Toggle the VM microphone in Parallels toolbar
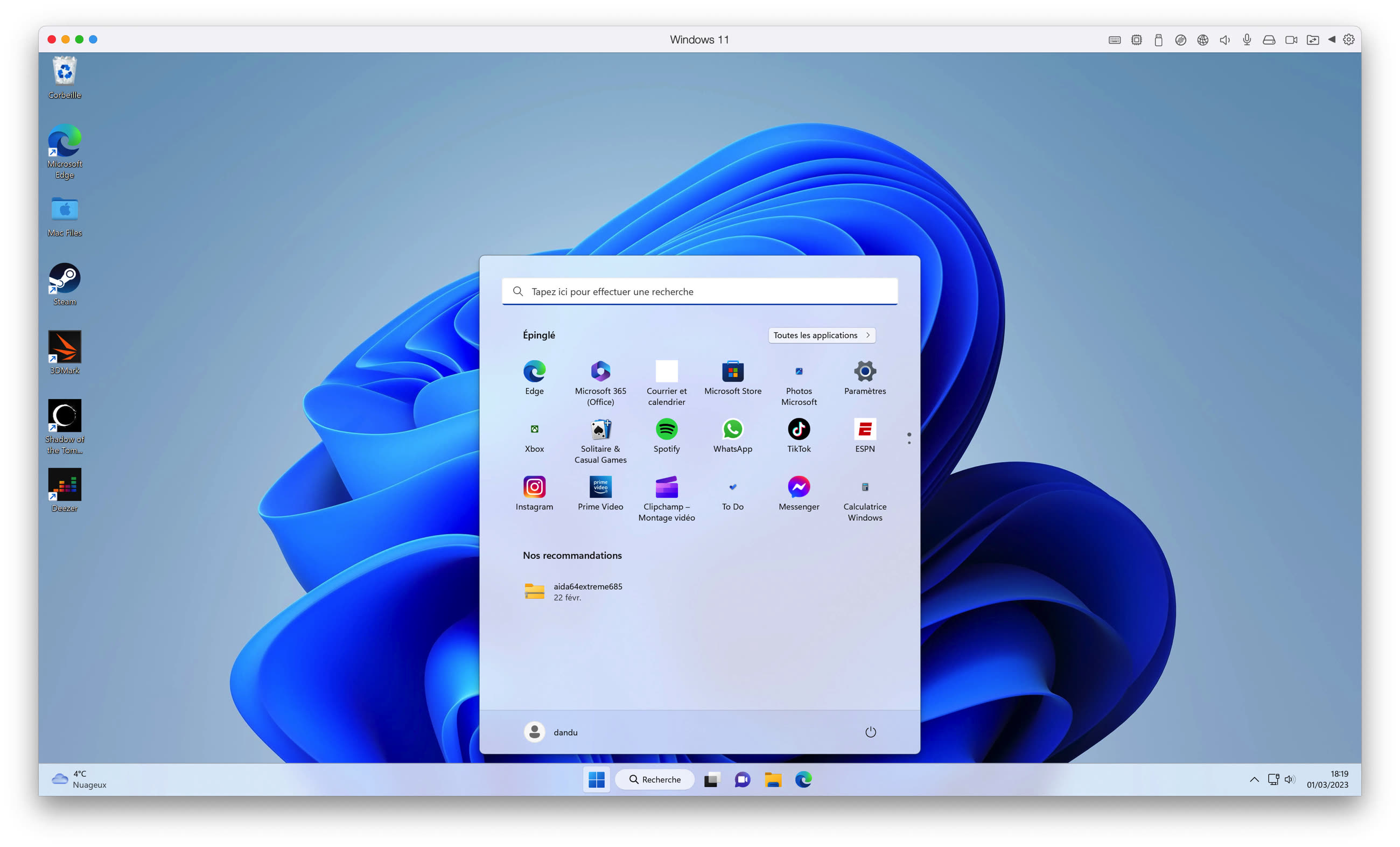The image size is (1400, 847). [1247, 39]
